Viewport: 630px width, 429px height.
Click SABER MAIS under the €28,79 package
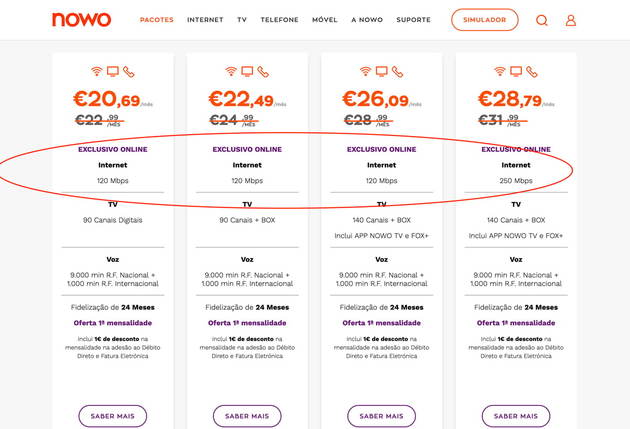(516, 416)
